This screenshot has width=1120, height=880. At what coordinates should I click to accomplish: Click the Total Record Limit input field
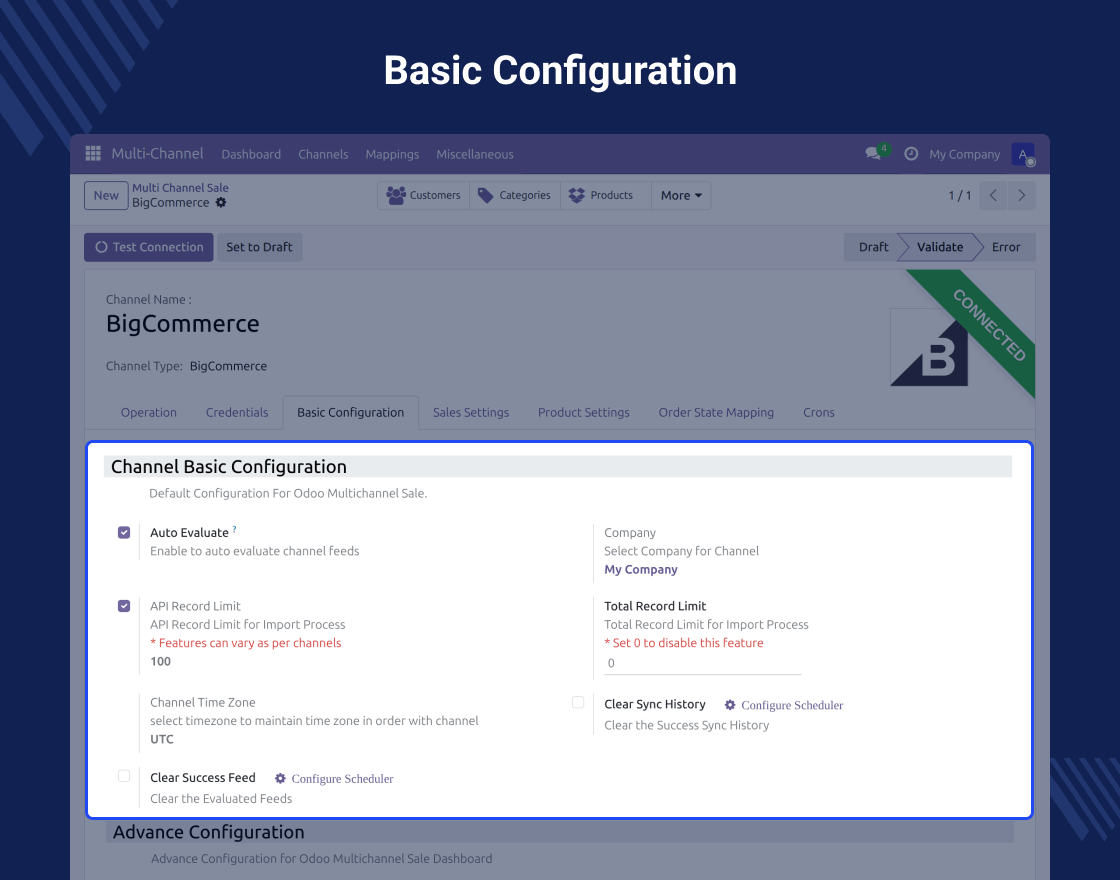coord(702,664)
